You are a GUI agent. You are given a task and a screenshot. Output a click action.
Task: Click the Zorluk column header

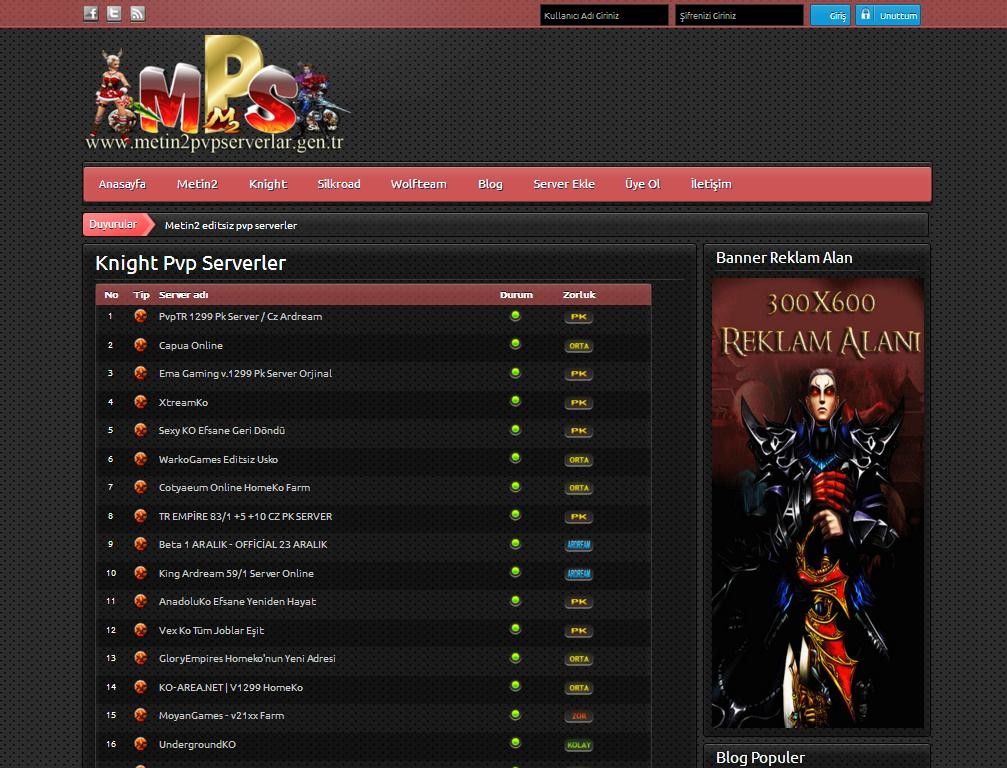click(x=579, y=295)
